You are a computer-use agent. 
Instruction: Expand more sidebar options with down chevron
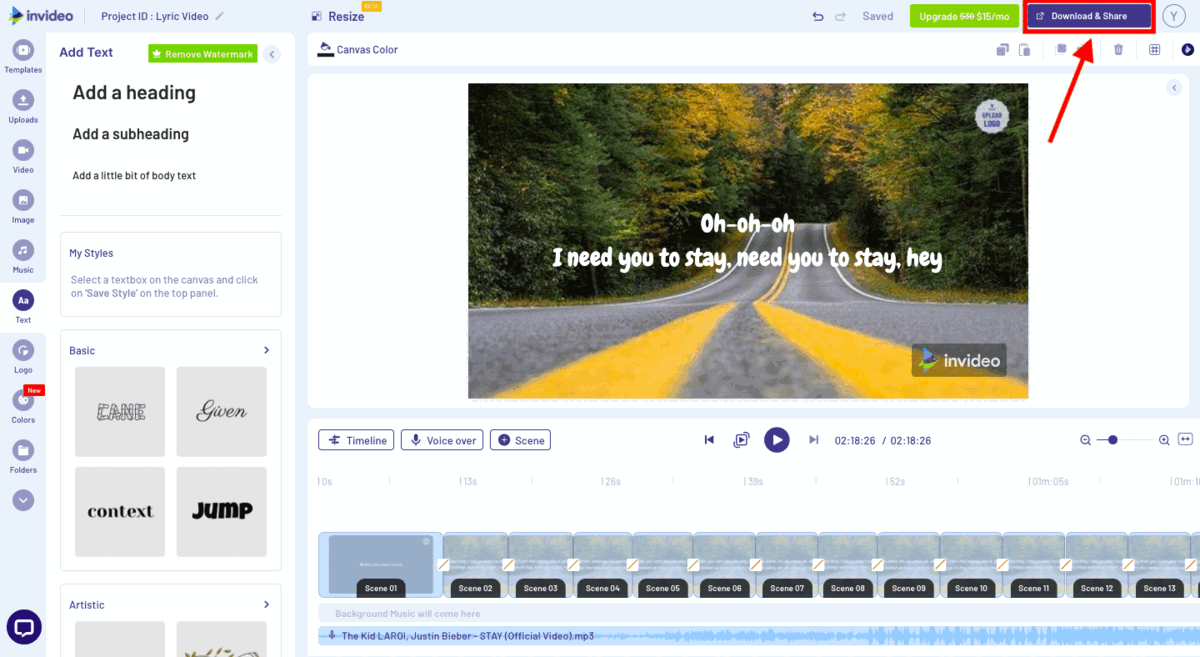pyautogui.click(x=23, y=500)
